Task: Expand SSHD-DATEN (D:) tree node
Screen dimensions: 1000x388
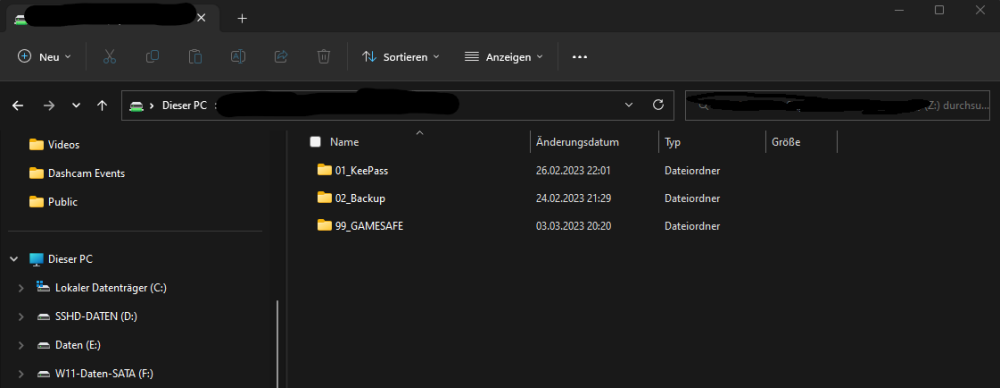Action: point(21,317)
